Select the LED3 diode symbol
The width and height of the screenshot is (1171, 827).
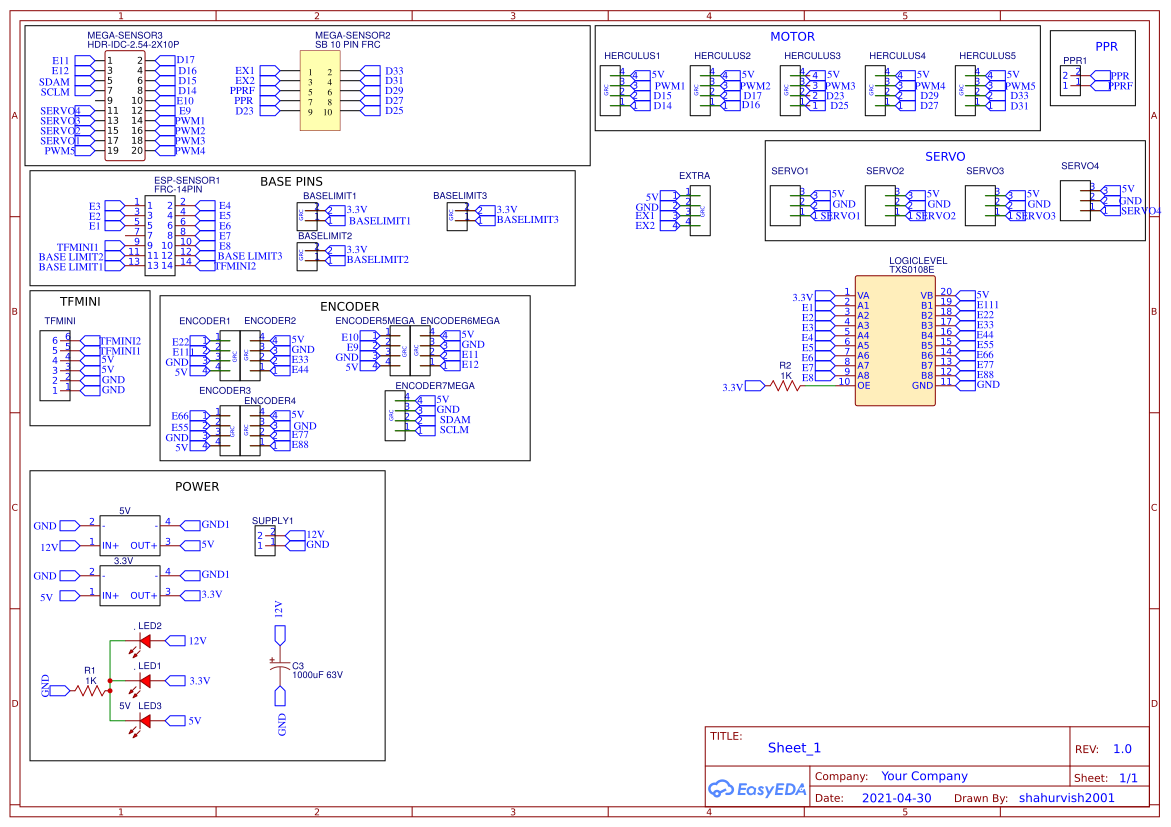[144, 720]
